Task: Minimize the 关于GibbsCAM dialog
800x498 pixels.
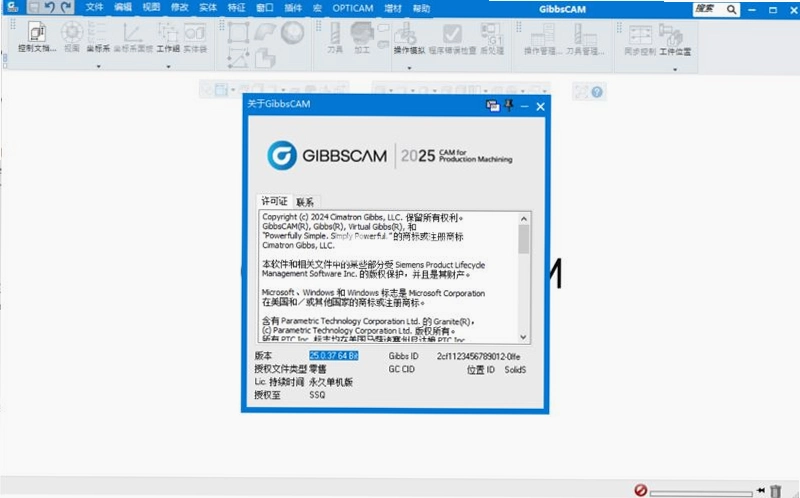Action: (x=524, y=107)
